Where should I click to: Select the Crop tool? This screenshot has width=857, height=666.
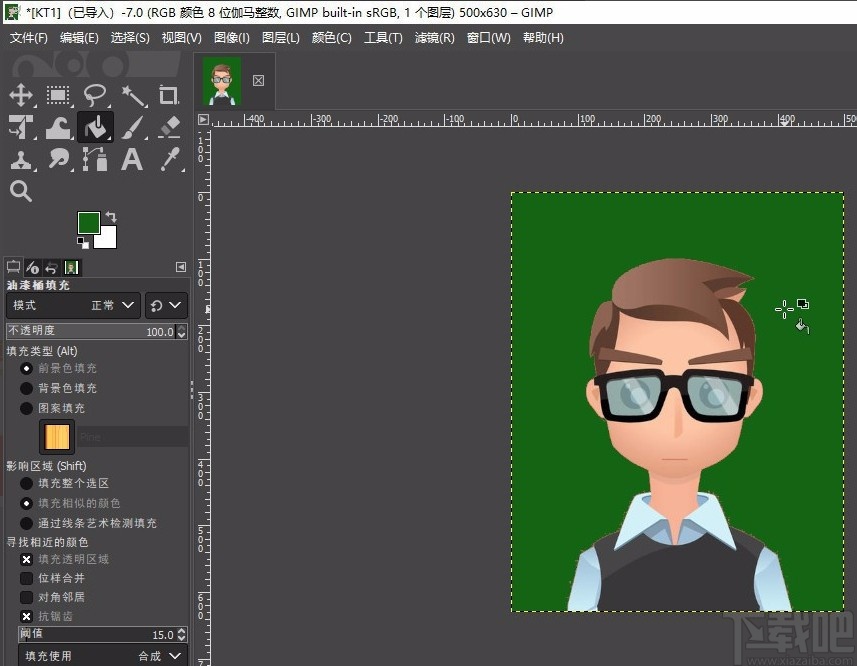point(169,96)
